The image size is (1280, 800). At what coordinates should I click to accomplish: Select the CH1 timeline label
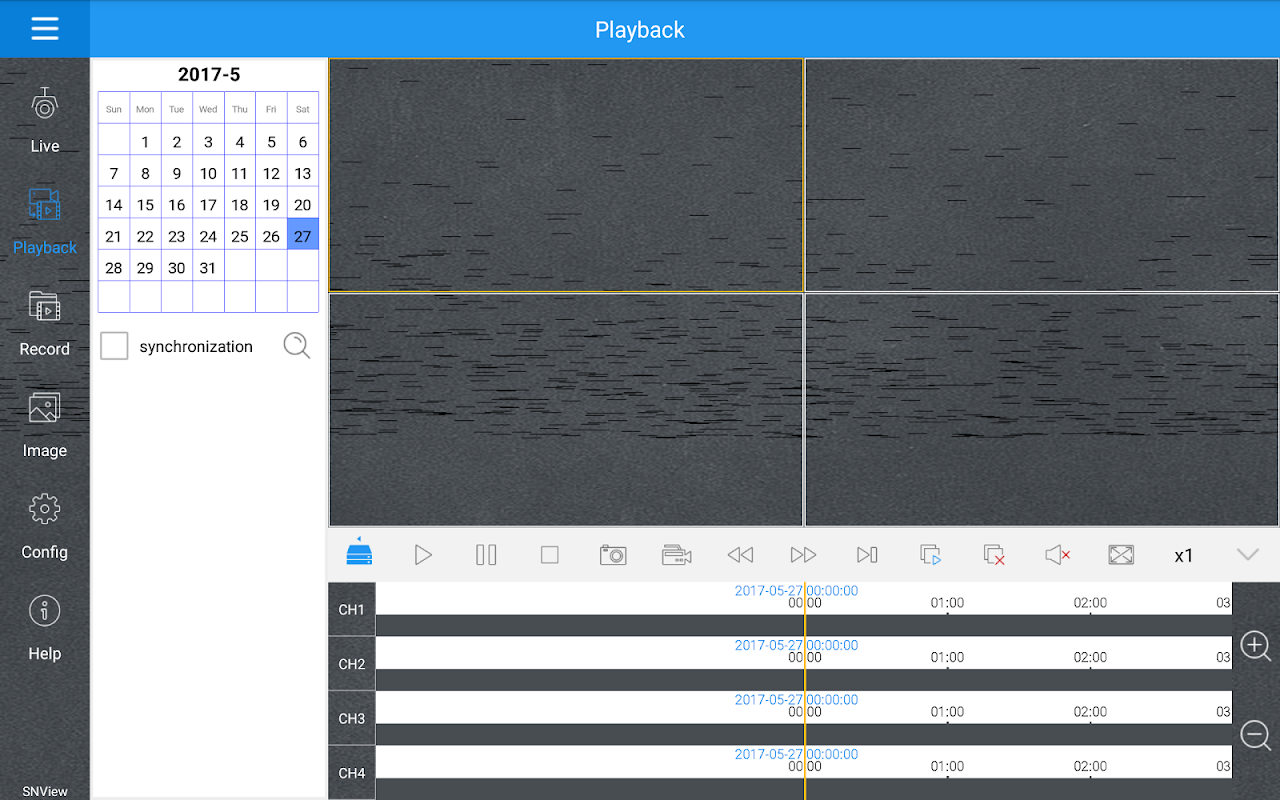click(352, 609)
